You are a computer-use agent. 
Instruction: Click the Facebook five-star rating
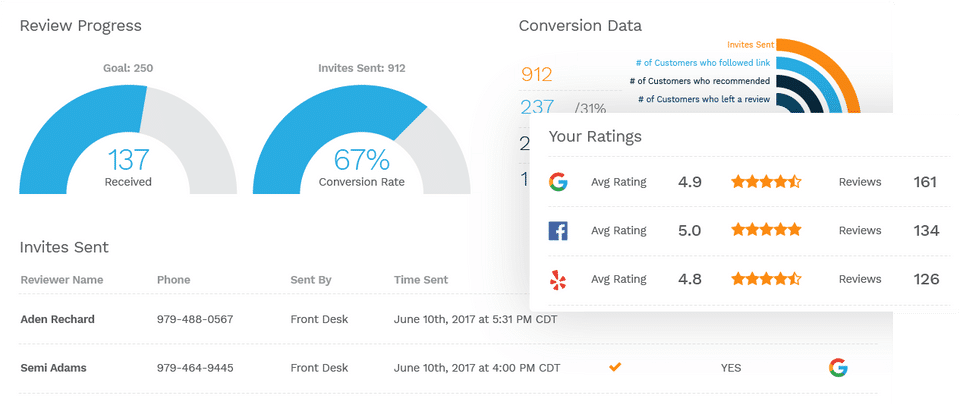click(766, 231)
